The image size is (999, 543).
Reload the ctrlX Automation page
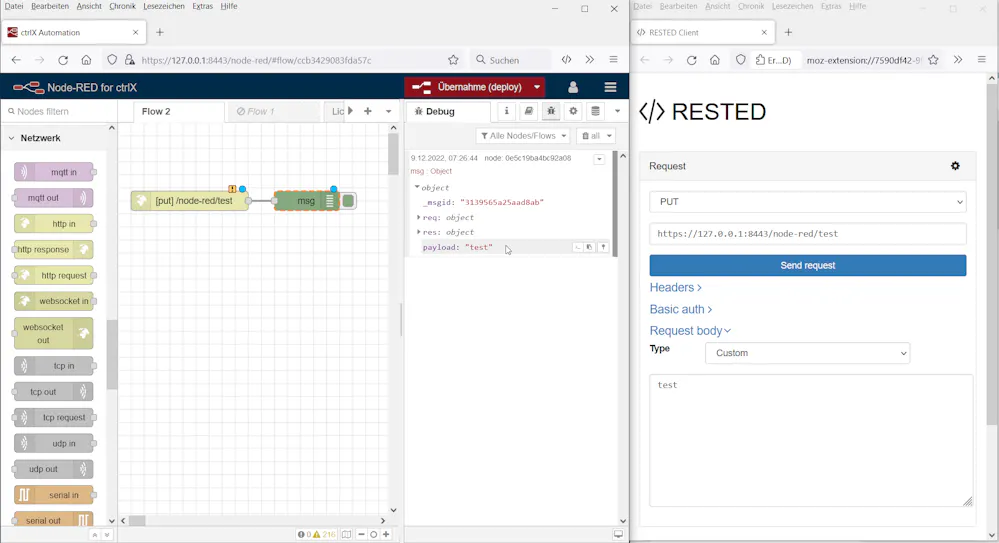tap(62, 60)
